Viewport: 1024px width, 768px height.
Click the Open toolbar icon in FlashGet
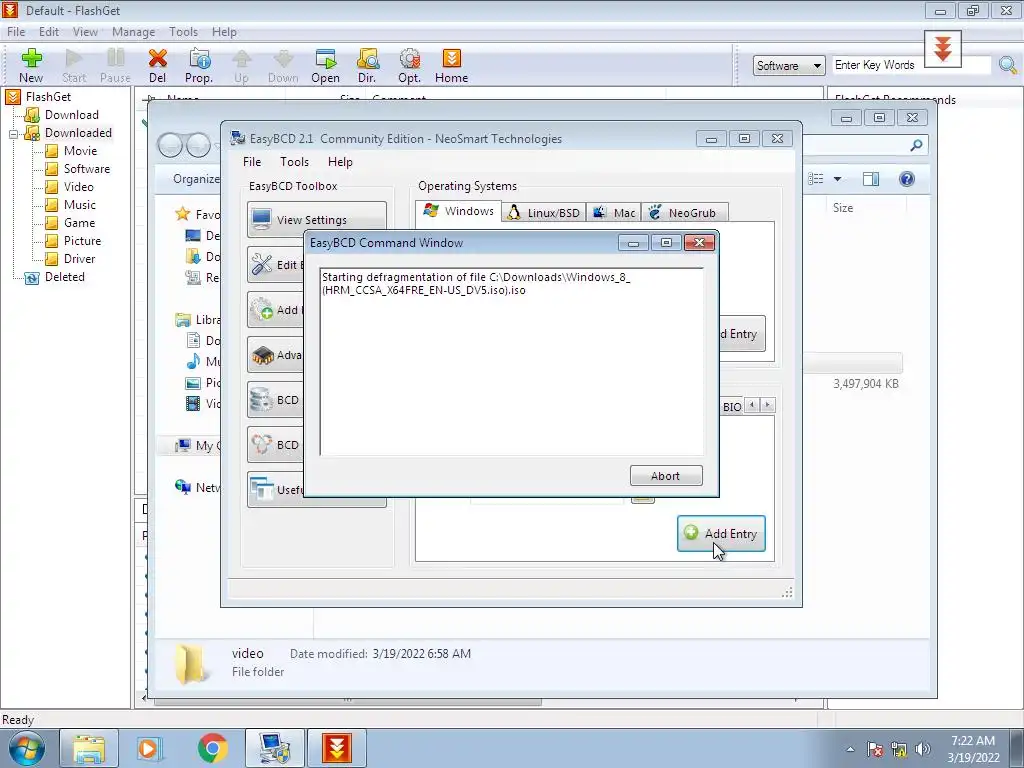click(325, 65)
